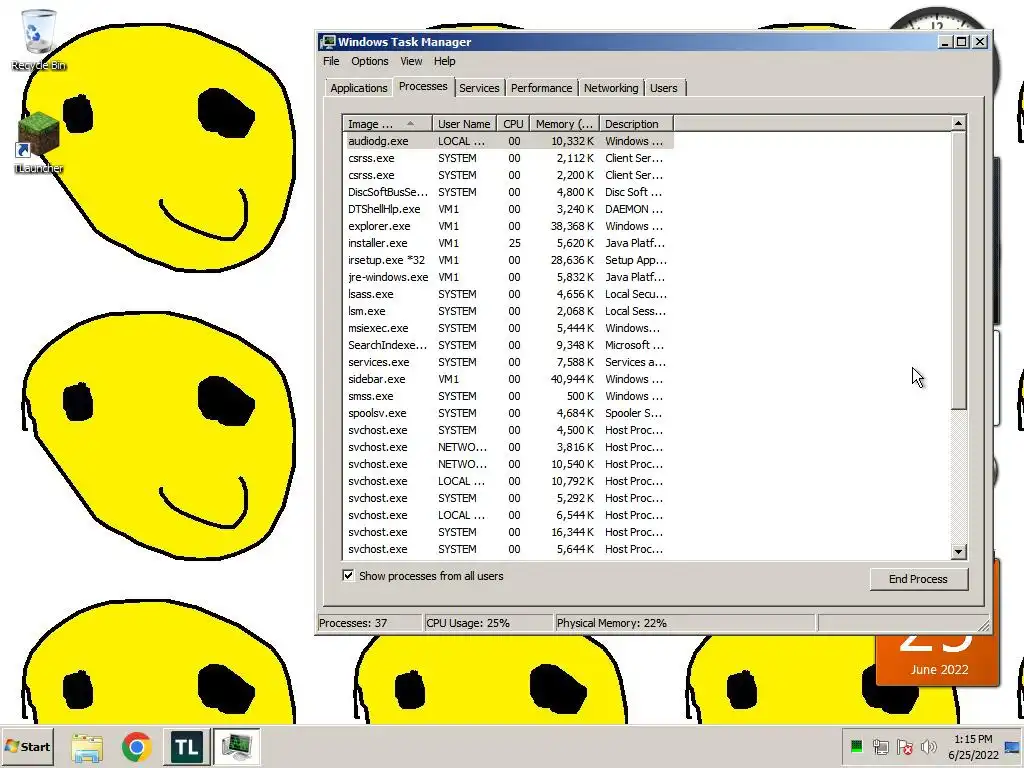The width and height of the screenshot is (1024, 768).
Task: Click the network tray icon
Action: 880,746
